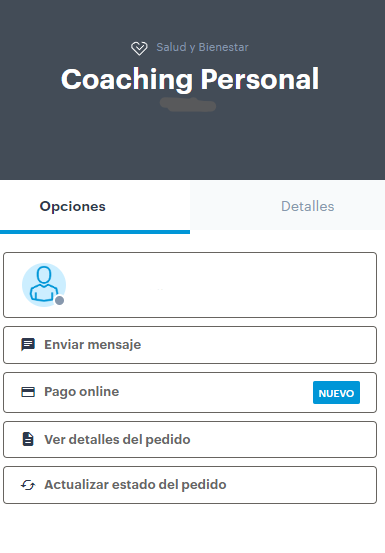Viewport: 385px width, 553px height.
Task: Select the Enviar mensaje option
Action: (190, 345)
